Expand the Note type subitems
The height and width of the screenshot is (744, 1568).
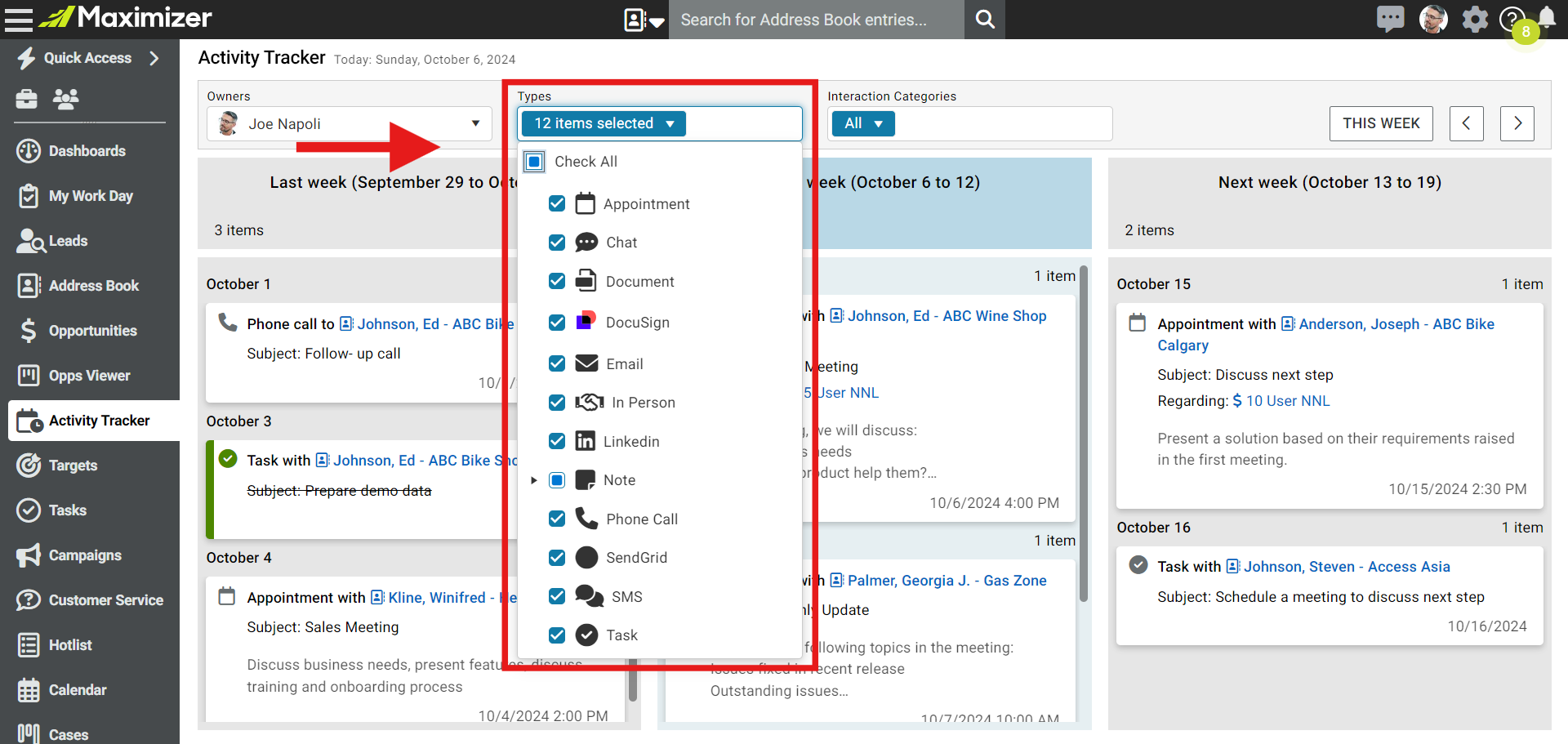point(533,480)
